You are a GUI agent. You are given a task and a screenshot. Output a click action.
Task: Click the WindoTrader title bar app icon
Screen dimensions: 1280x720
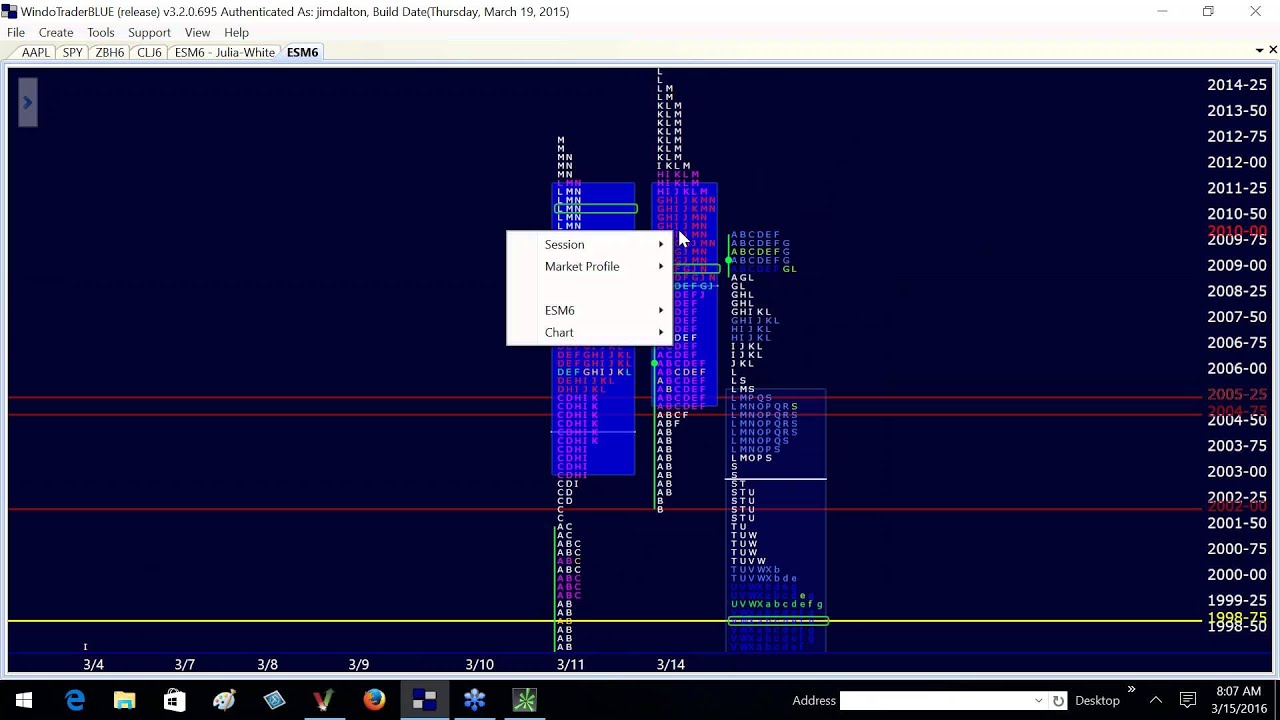[x=9, y=11]
